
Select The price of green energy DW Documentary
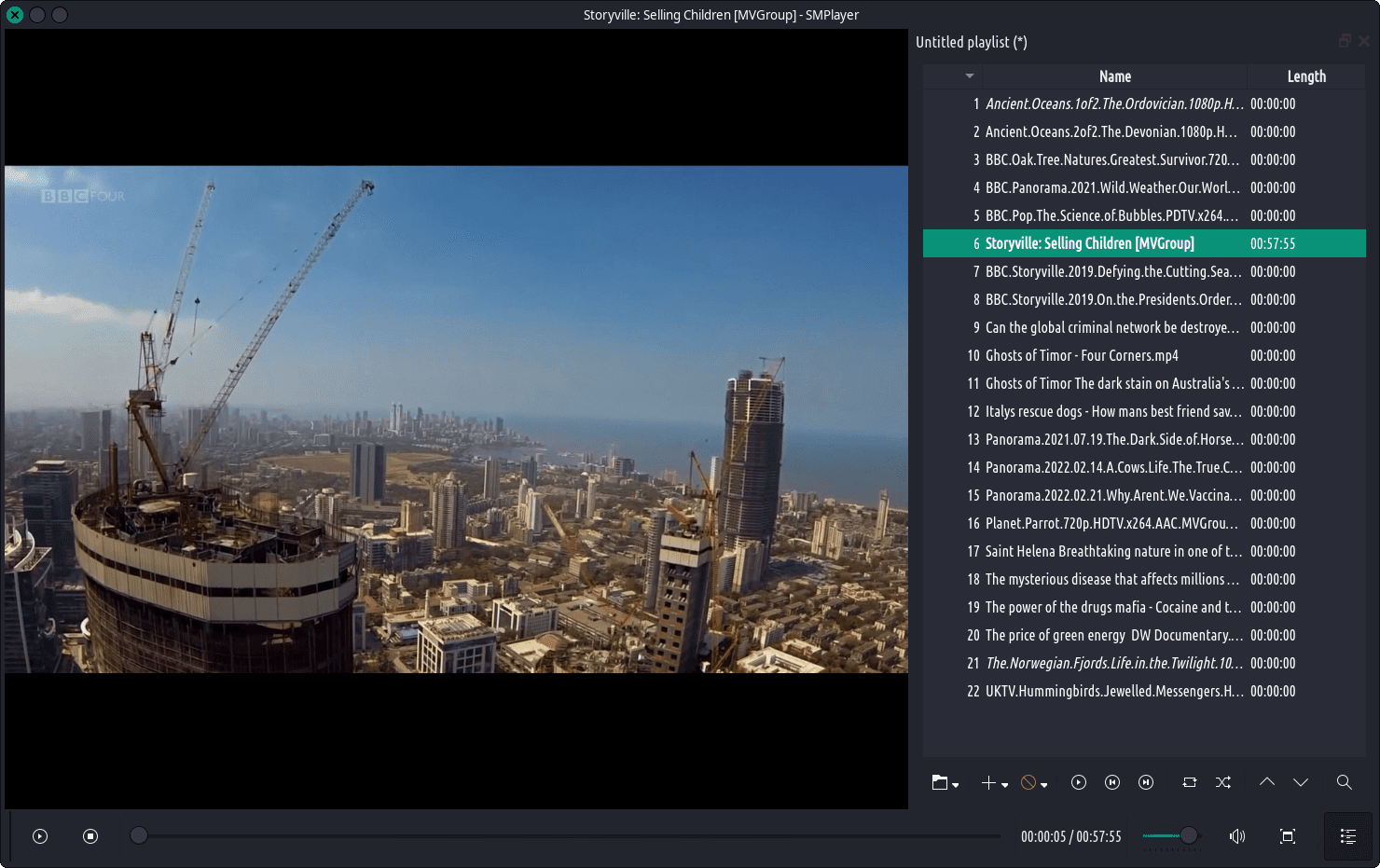(1144, 635)
